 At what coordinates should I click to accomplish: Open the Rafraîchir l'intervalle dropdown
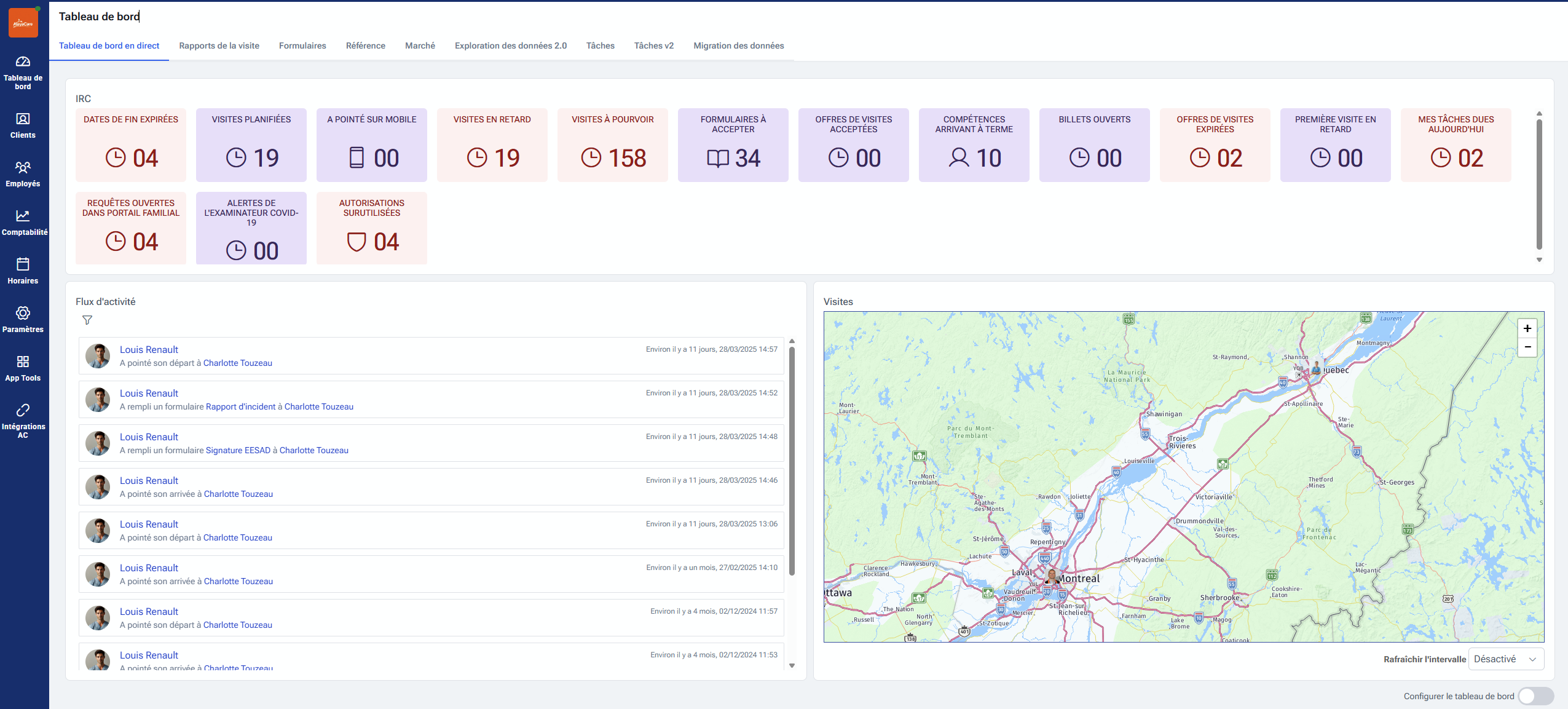point(1506,659)
